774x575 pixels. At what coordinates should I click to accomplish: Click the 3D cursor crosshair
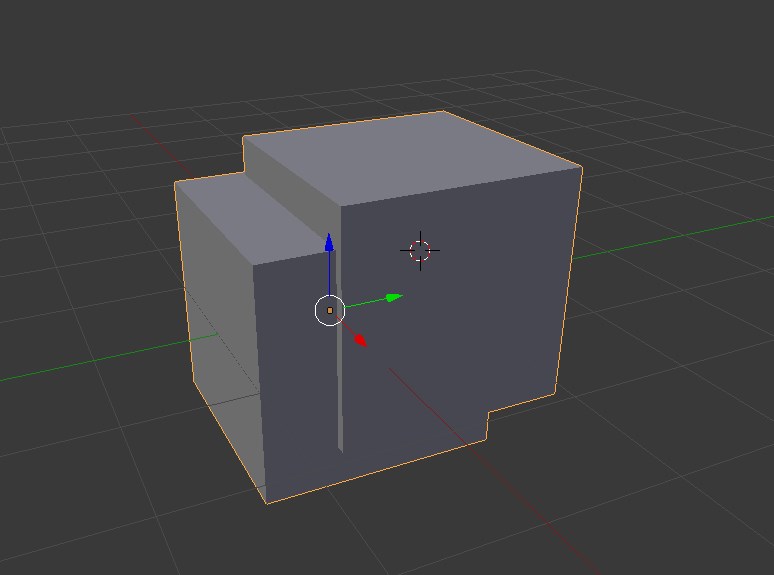(x=420, y=251)
